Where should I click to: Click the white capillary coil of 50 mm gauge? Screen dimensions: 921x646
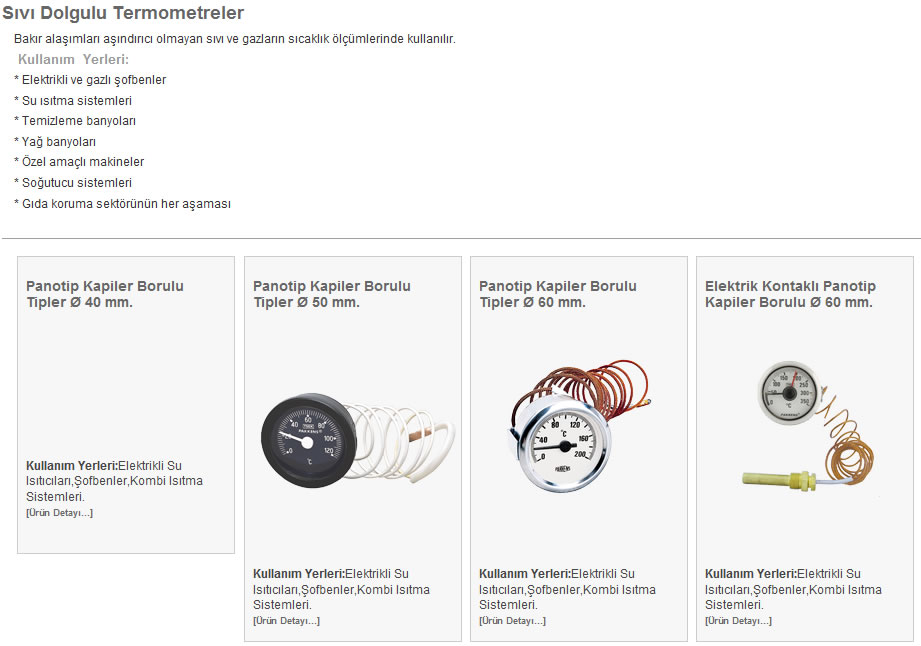pos(405,440)
